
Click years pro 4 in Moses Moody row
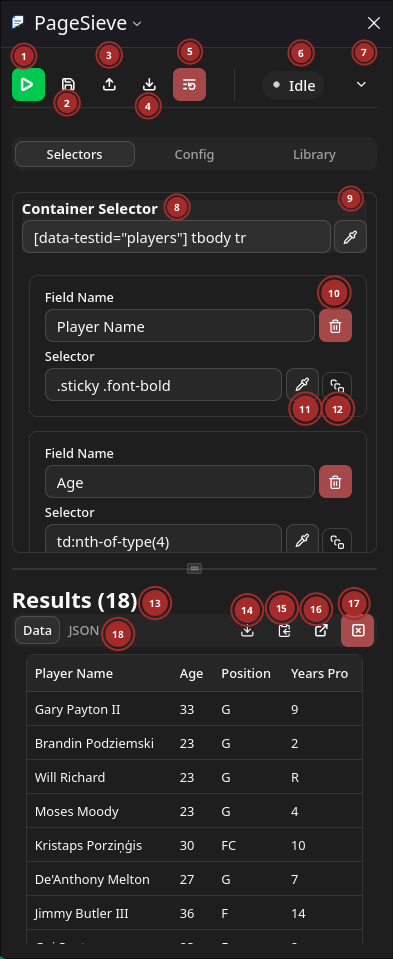point(295,812)
